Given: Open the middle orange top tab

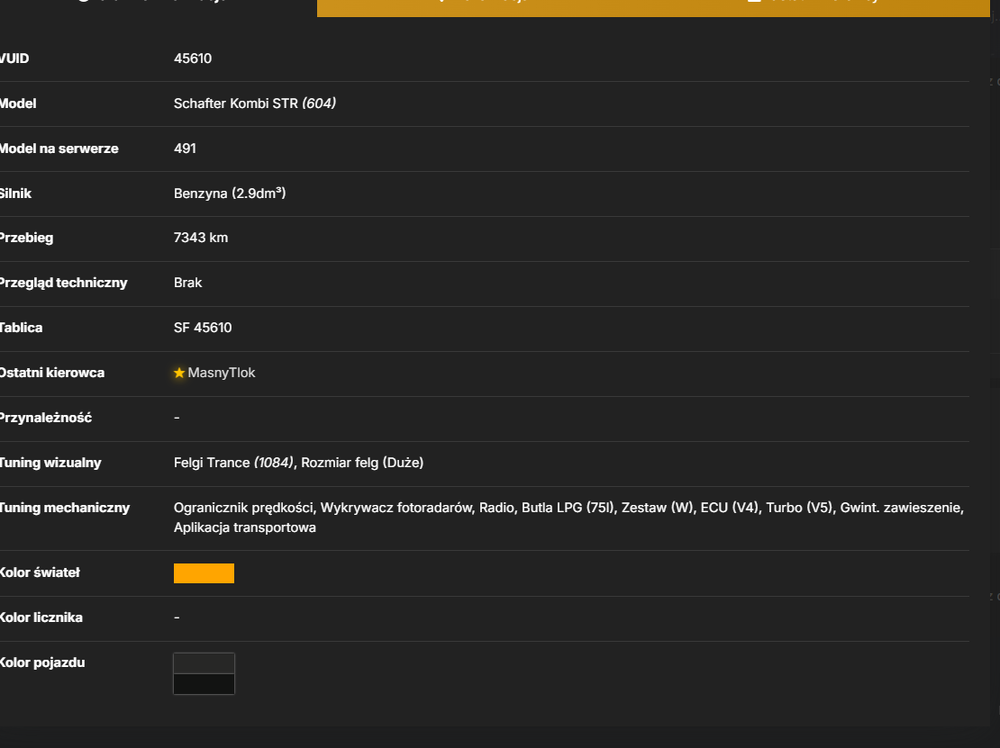Looking at the screenshot, I should 485,6.
